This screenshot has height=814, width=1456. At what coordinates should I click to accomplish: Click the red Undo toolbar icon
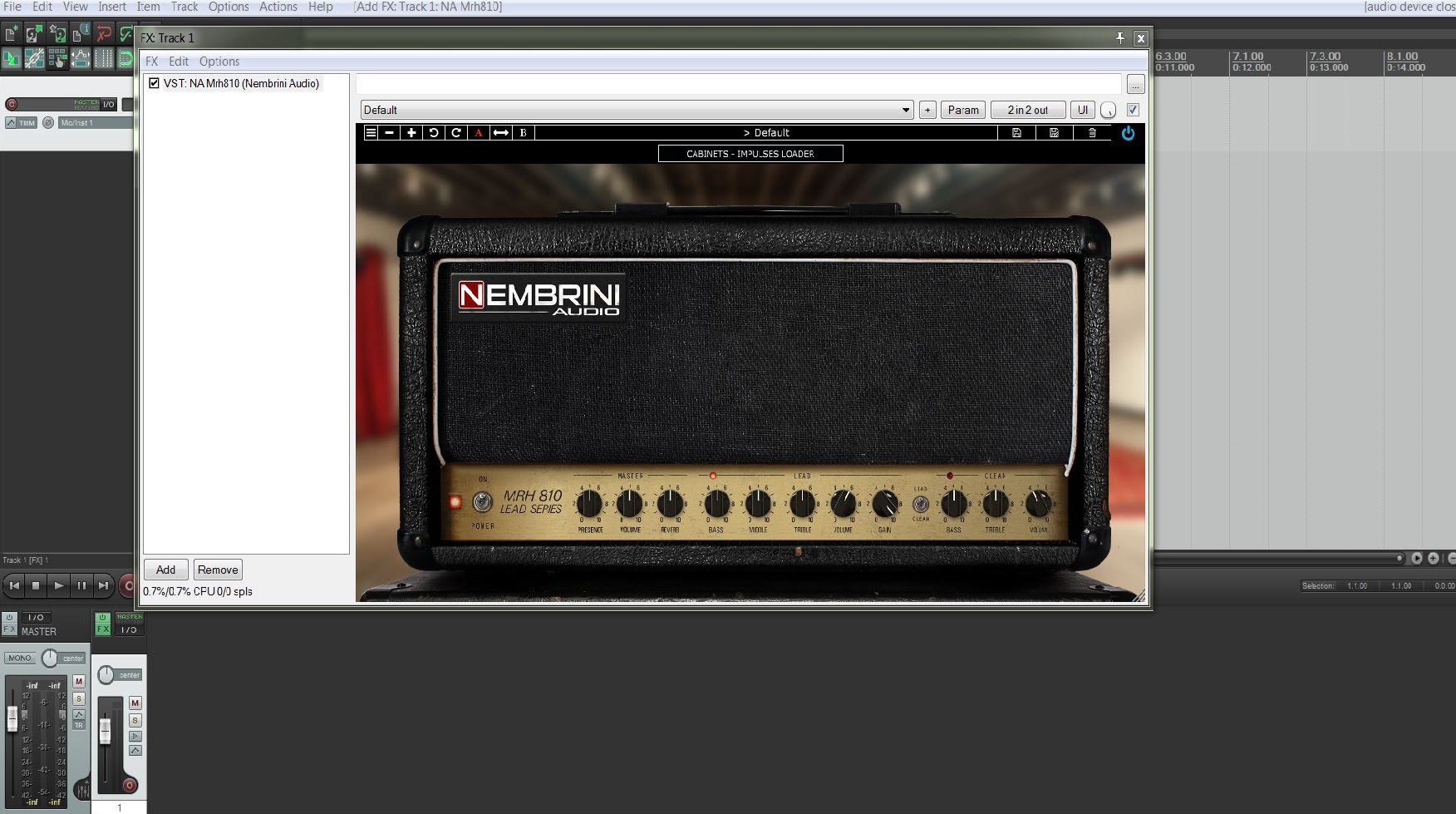click(x=104, y=34)
